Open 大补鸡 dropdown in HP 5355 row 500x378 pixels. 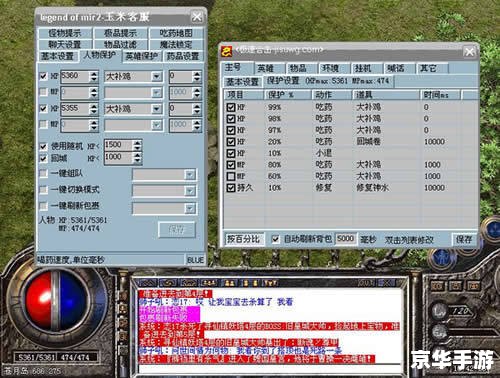pos(156,109)
